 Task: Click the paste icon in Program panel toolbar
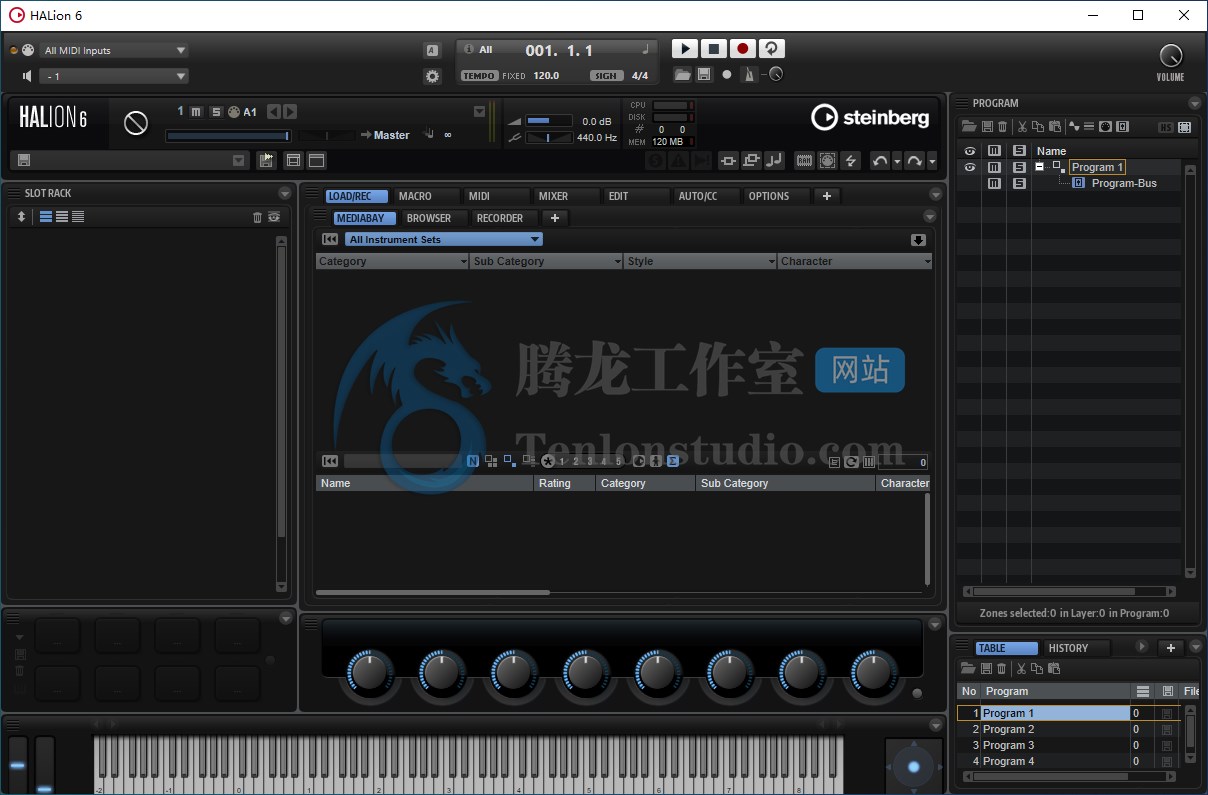click(1054, 127)
